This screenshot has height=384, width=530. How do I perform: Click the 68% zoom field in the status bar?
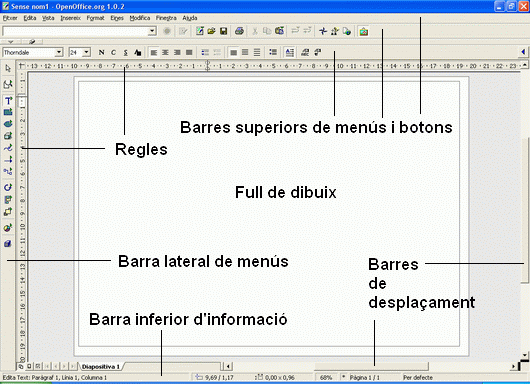326,377
